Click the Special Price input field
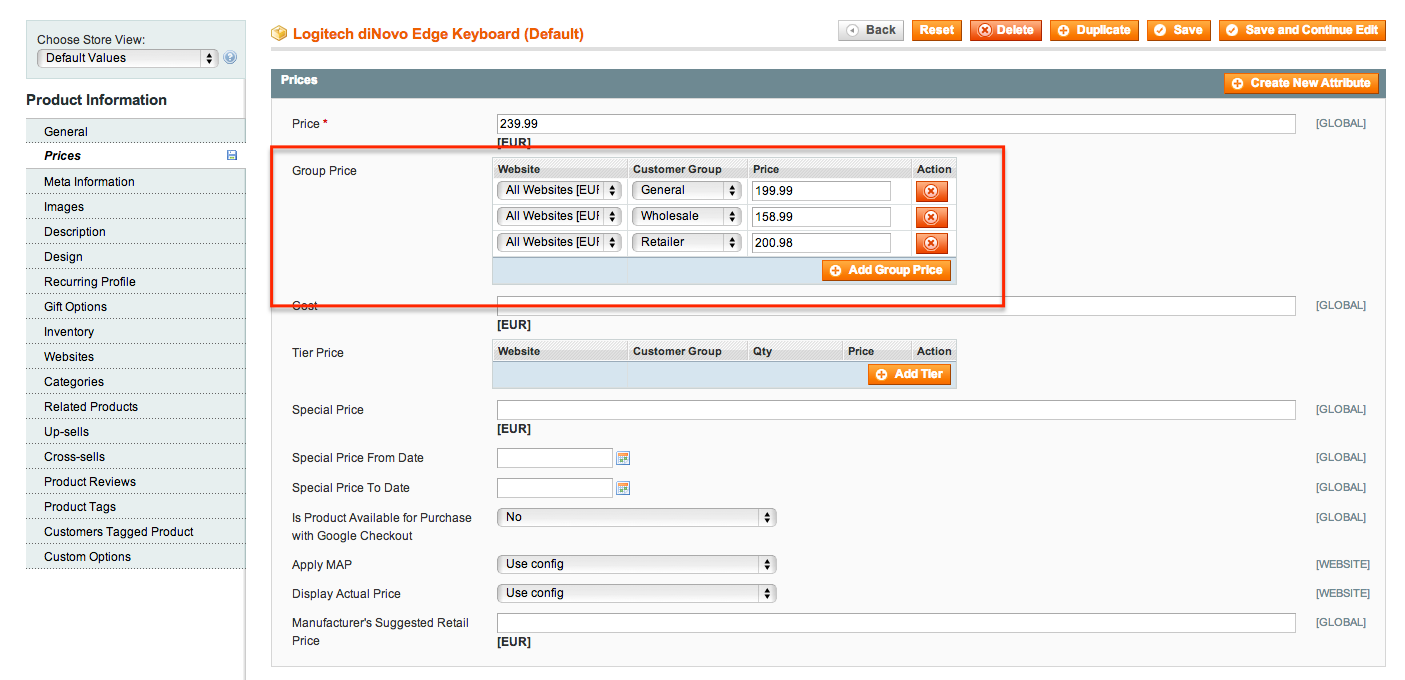This screenshot has height=680, width=1405. (x=896, y=410)
